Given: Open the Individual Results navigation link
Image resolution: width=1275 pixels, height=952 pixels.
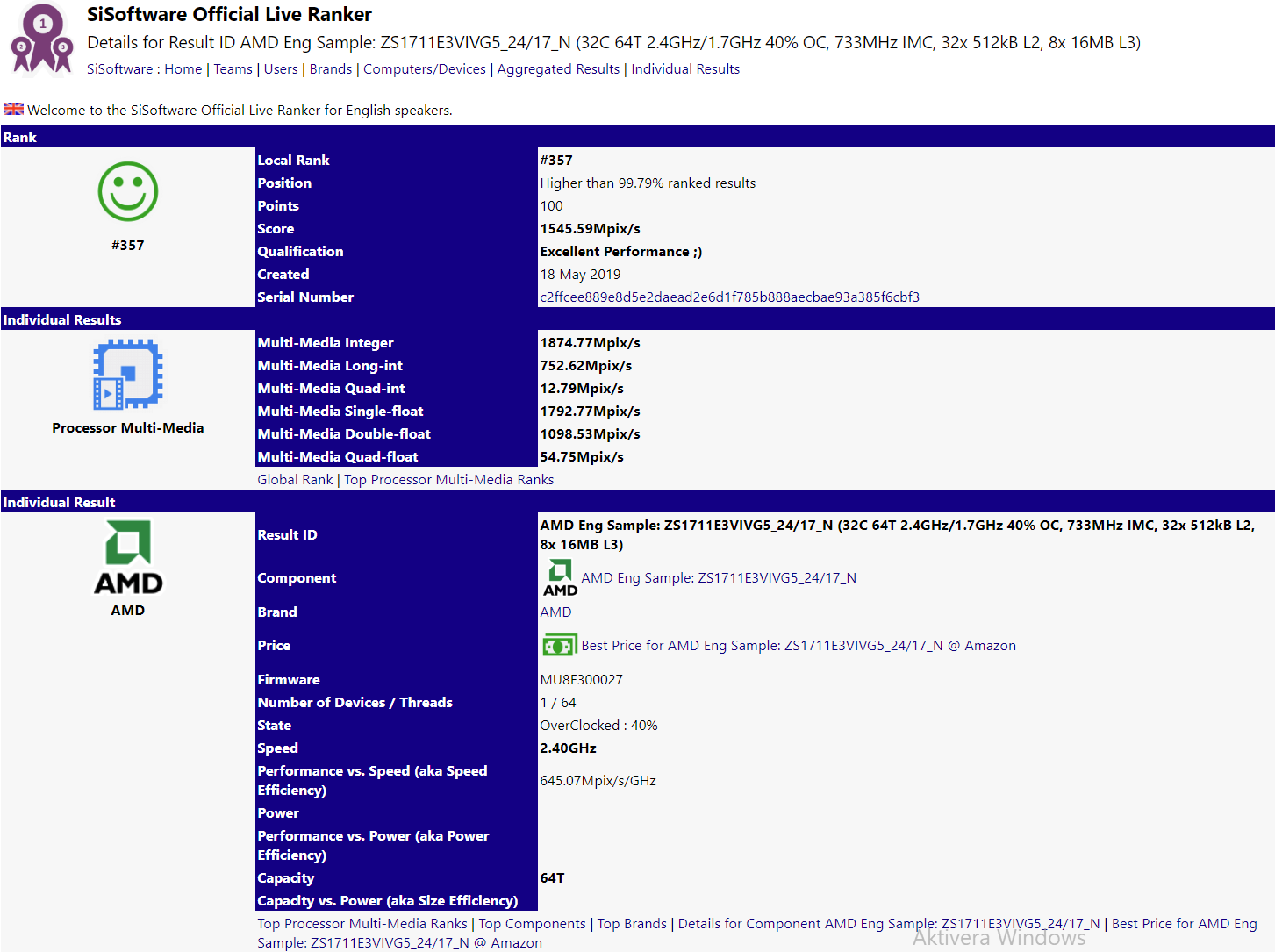Looking at the screenshot, I should (684, 69).
